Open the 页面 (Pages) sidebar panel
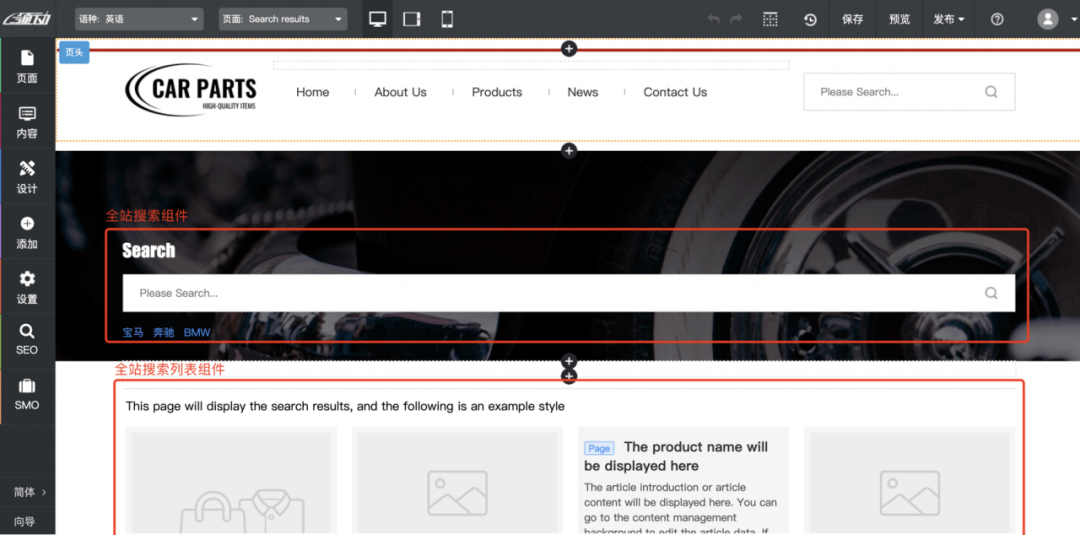Viewport: 1080px width, 535px height. (27, 66)
